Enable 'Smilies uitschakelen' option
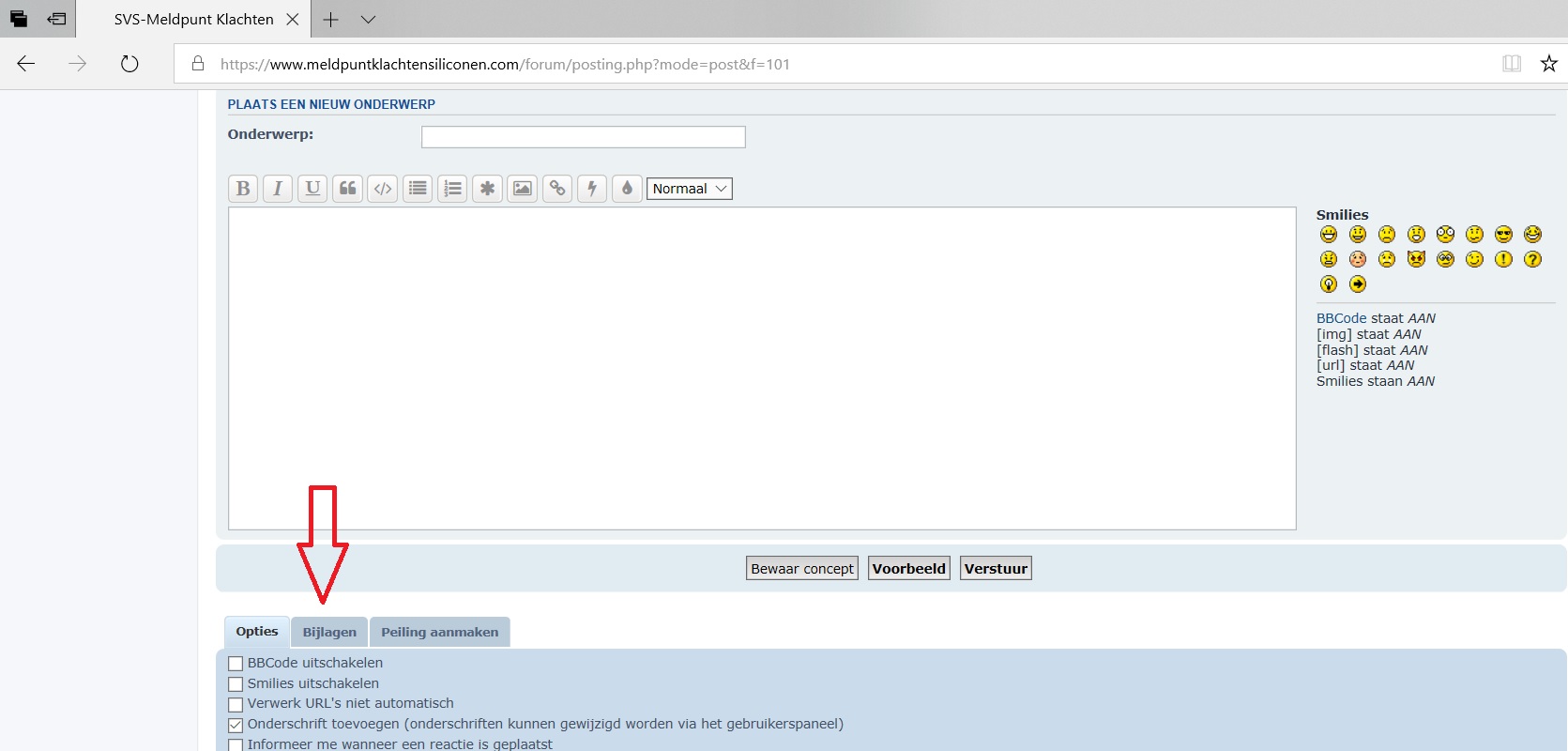 pos(236,684)
